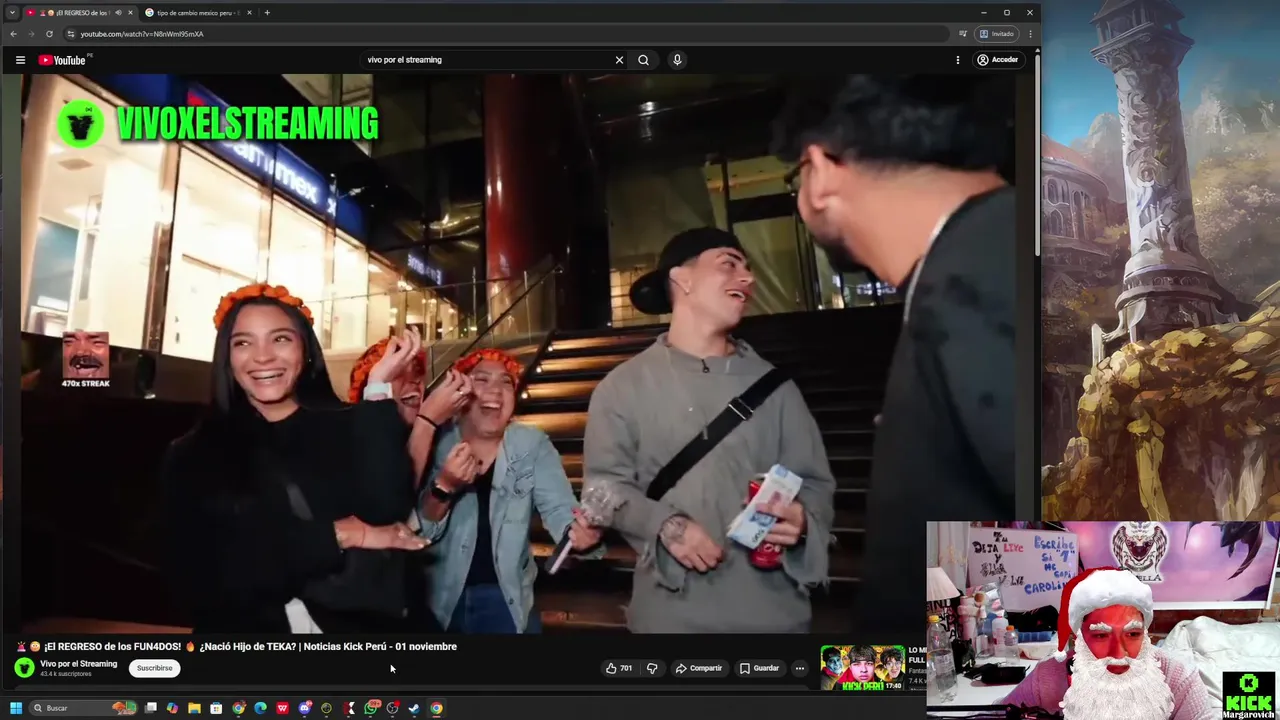Image resolution: width=1280 pixels, height=720 pixels.
Task: Open the Chrome three-dot menu
Action: pos(1030,34)
